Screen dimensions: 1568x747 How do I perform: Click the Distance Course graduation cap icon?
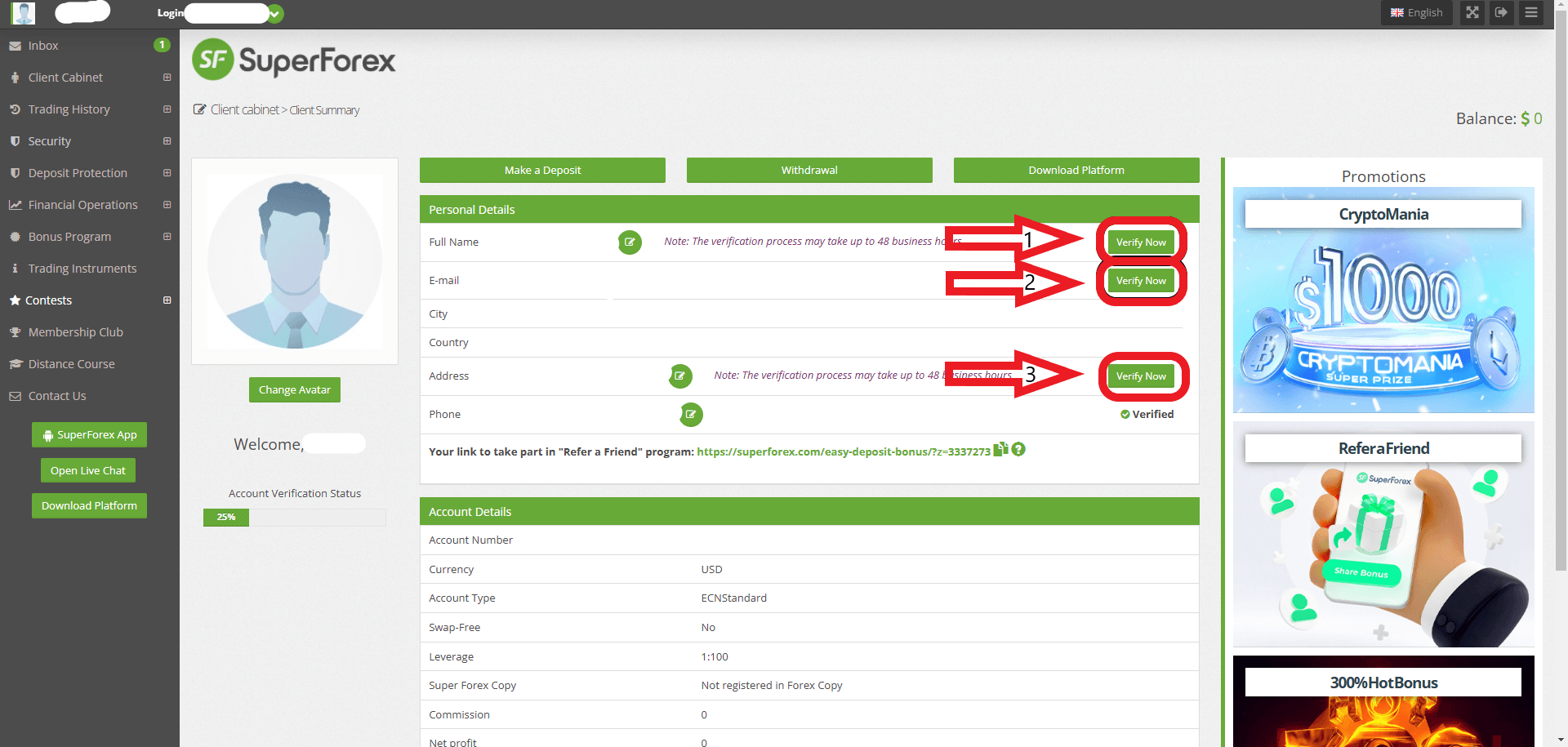(x=15, y=364)
